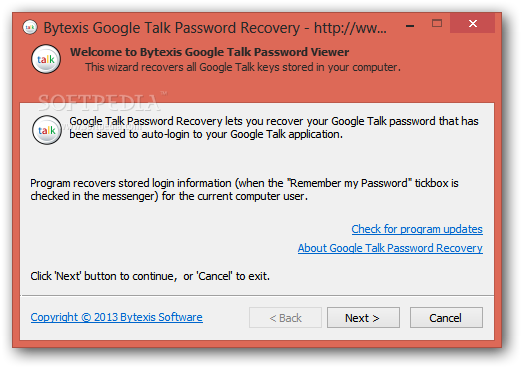The width and height of the screenshot is (522, 368).
Task: Click the Softpedia watermark logo
Action: (99, 103)
